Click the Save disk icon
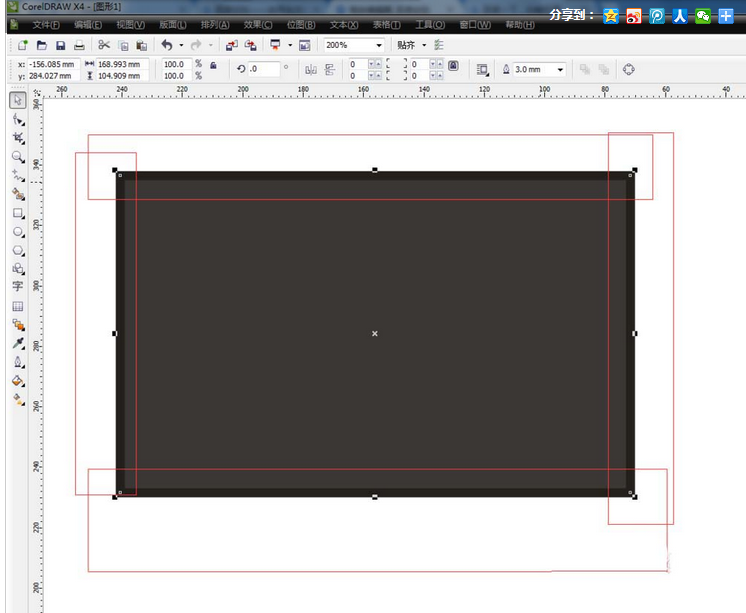 point(60,46)
